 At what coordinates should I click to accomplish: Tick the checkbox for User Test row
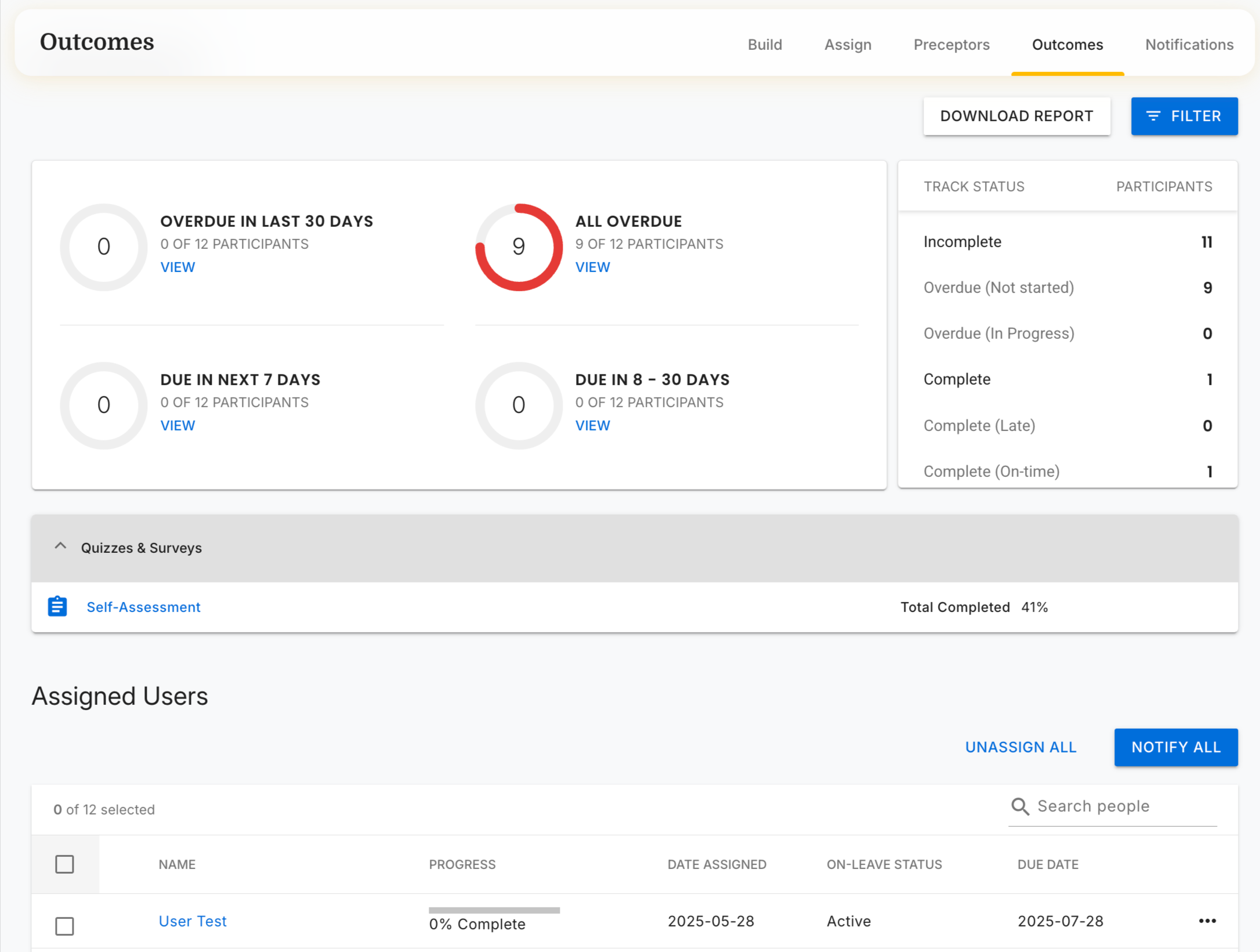pos(64,925)
